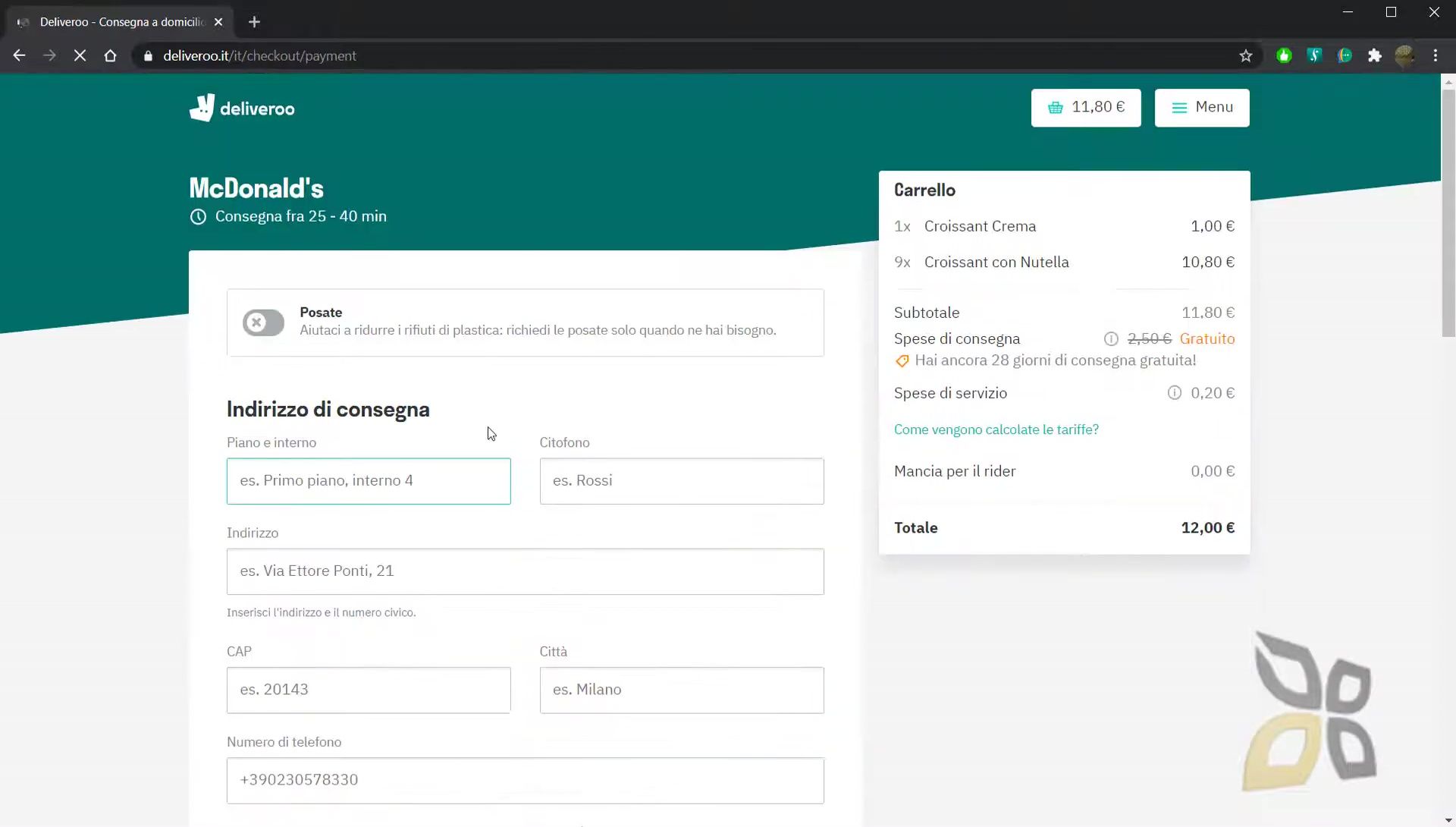1456x827 pixels.
Task: Open the extensions puzzle icon
Action: pos(1374,55)
